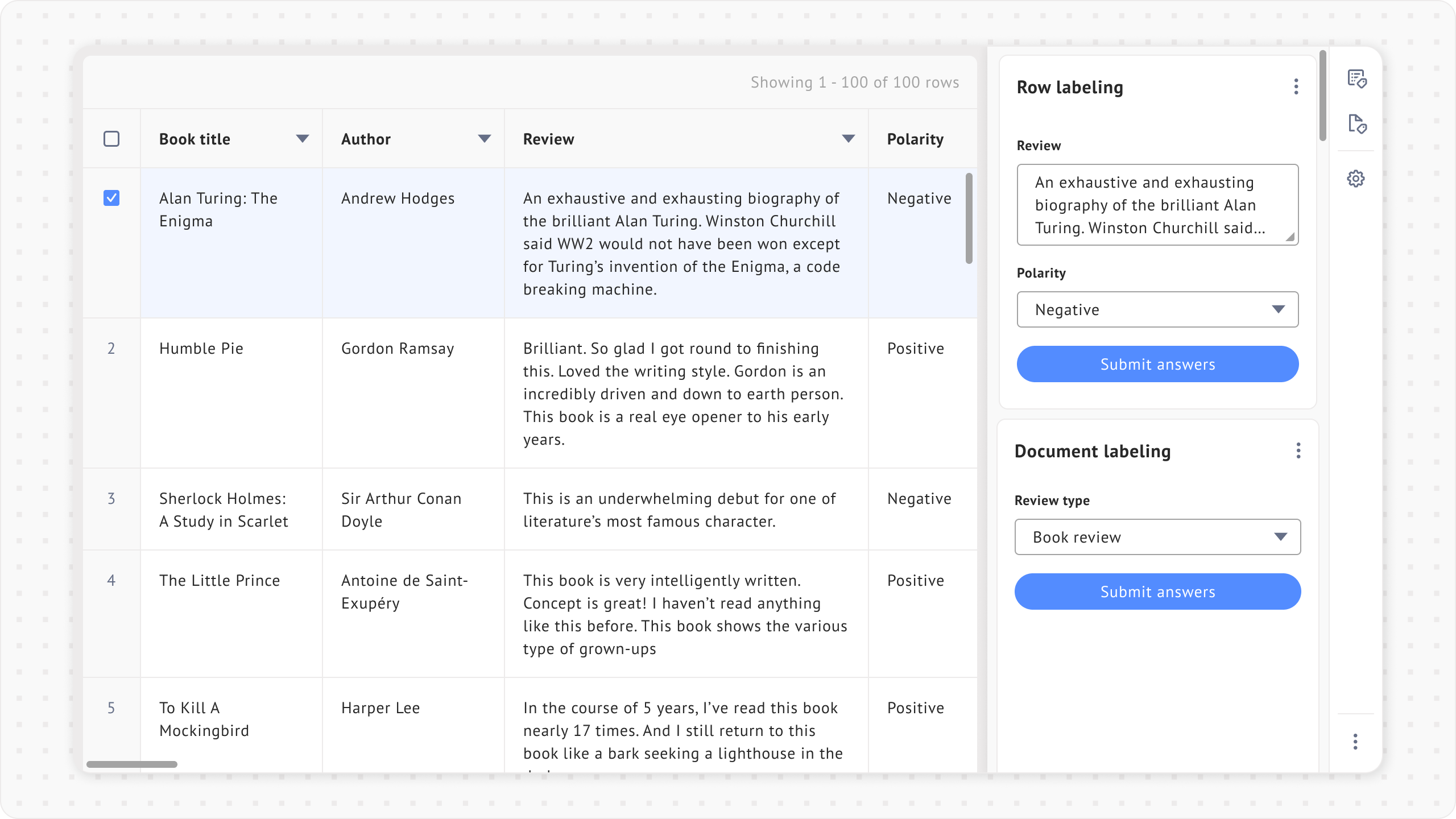1456x819 pixels.
Task: Open the Document labeling three-dot menu
Action: tap(1298, 450)
